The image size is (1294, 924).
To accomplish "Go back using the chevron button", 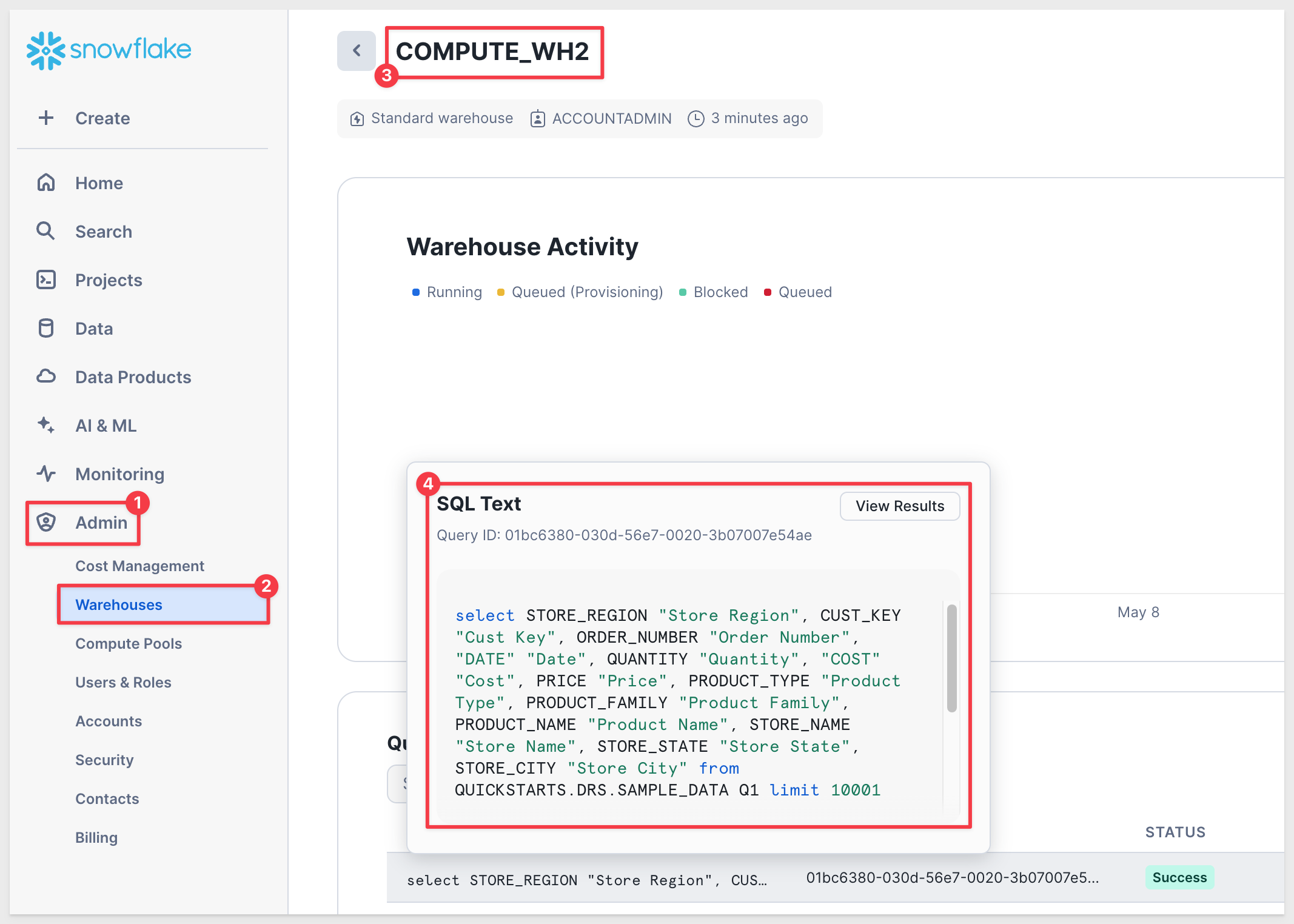I will coord(357,50).
